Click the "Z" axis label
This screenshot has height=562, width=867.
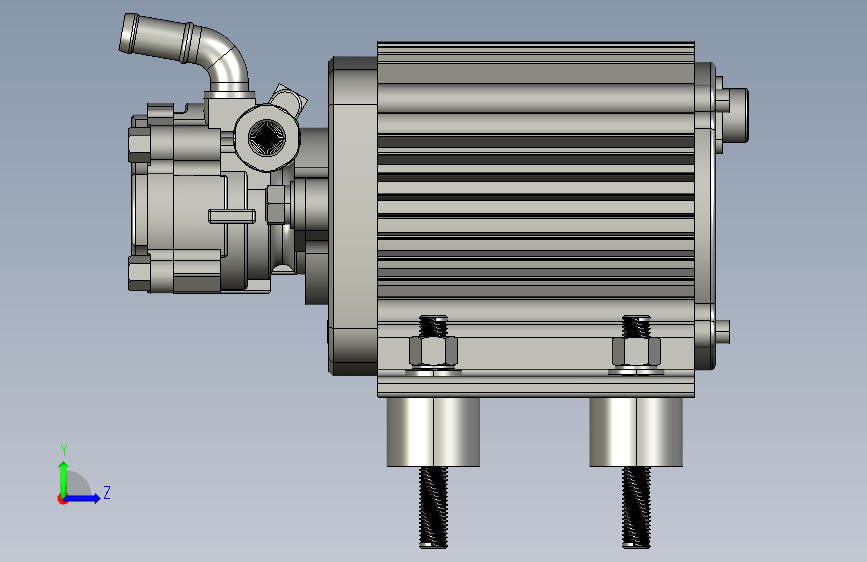[107, 492]
